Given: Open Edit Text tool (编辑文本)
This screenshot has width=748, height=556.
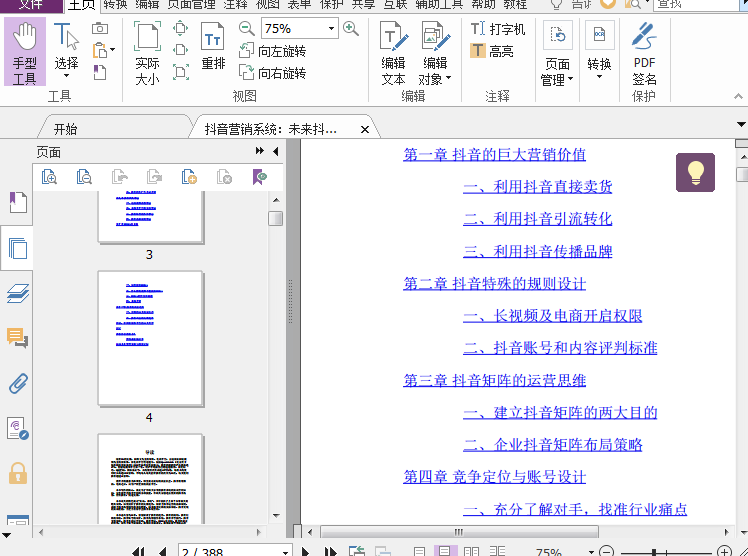Looking at the screenshot, I should click(x=394, y=53).
